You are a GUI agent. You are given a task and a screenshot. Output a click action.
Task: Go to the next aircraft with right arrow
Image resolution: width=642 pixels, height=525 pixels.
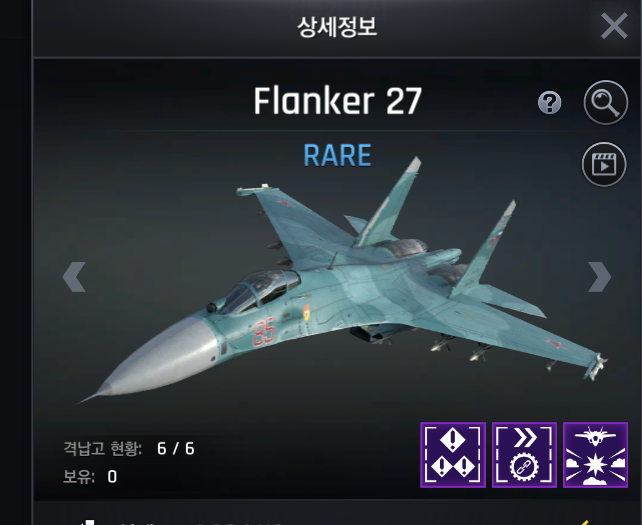pyautogui.click(x=599, y=277)
